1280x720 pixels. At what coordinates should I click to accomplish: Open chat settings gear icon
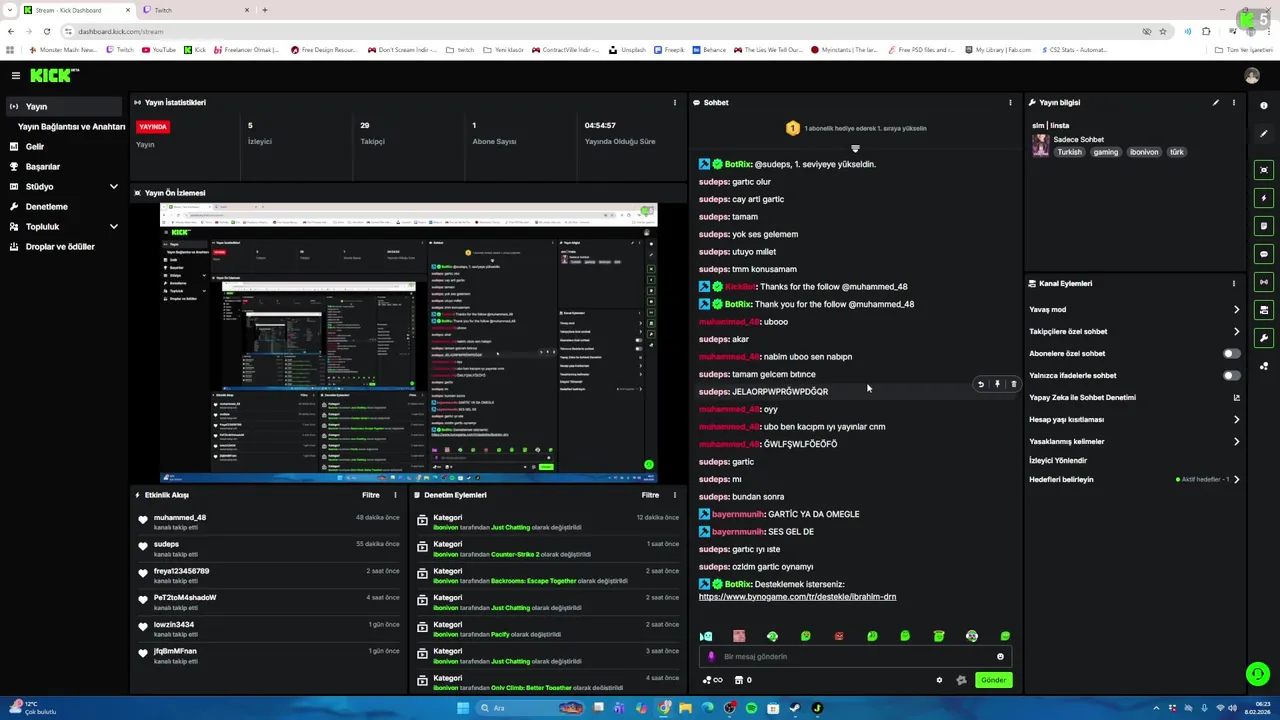click(939, 680)
